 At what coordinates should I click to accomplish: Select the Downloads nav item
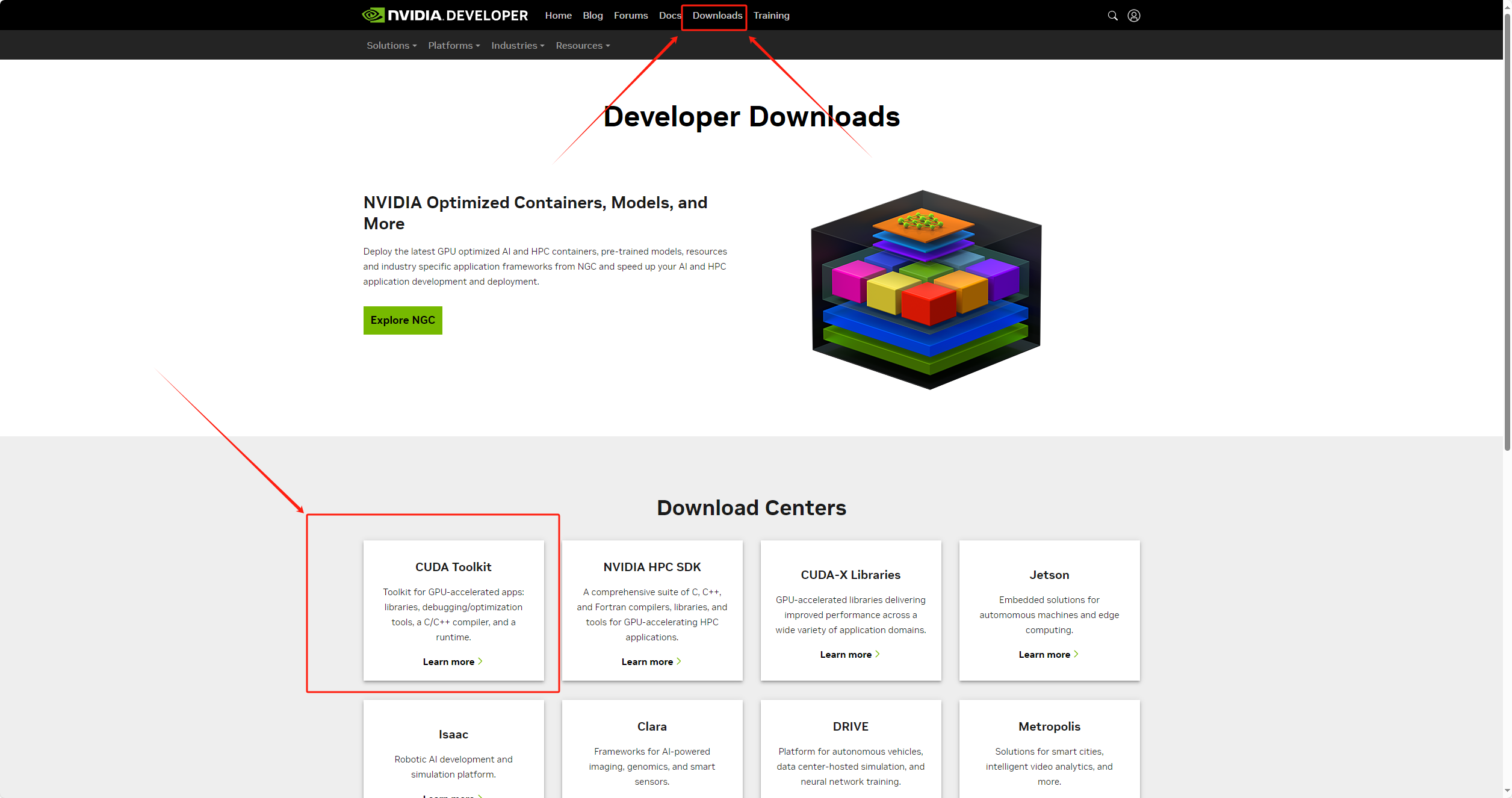[x=717, y=16]
